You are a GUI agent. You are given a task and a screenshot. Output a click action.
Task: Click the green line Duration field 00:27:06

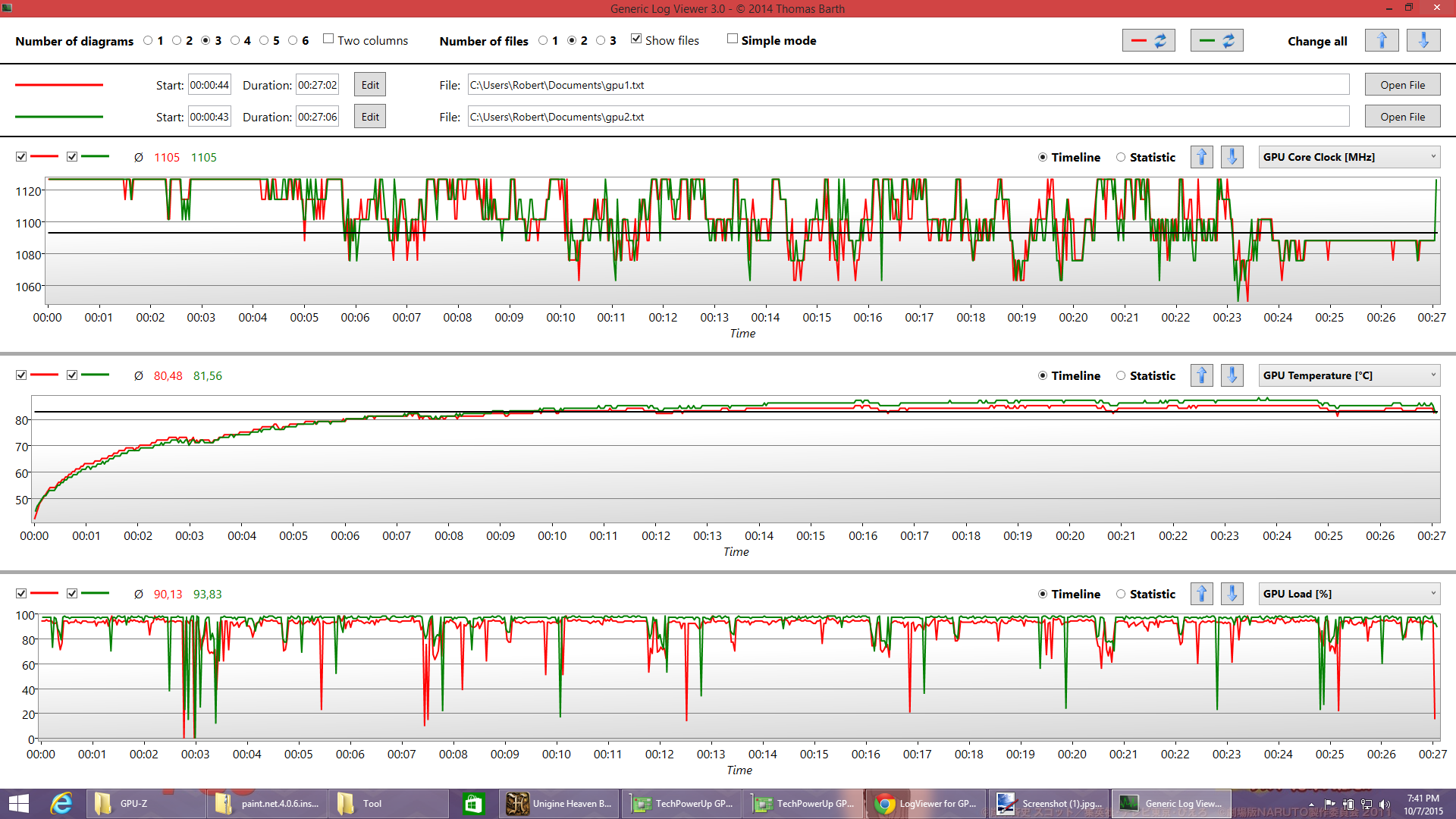(x=317, y=117)
